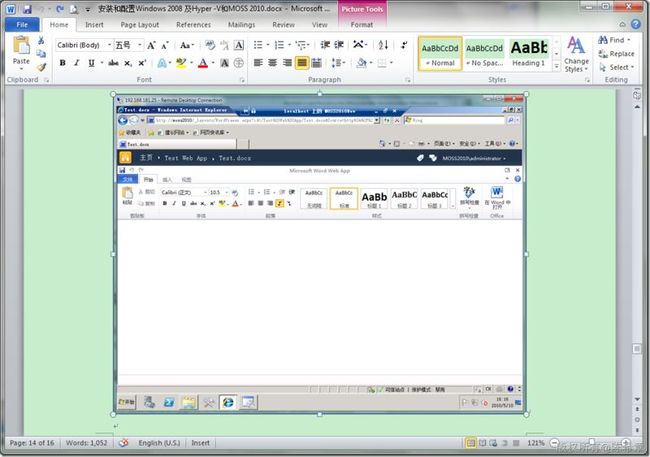Click the Grow Font icon

coord(151,45)
